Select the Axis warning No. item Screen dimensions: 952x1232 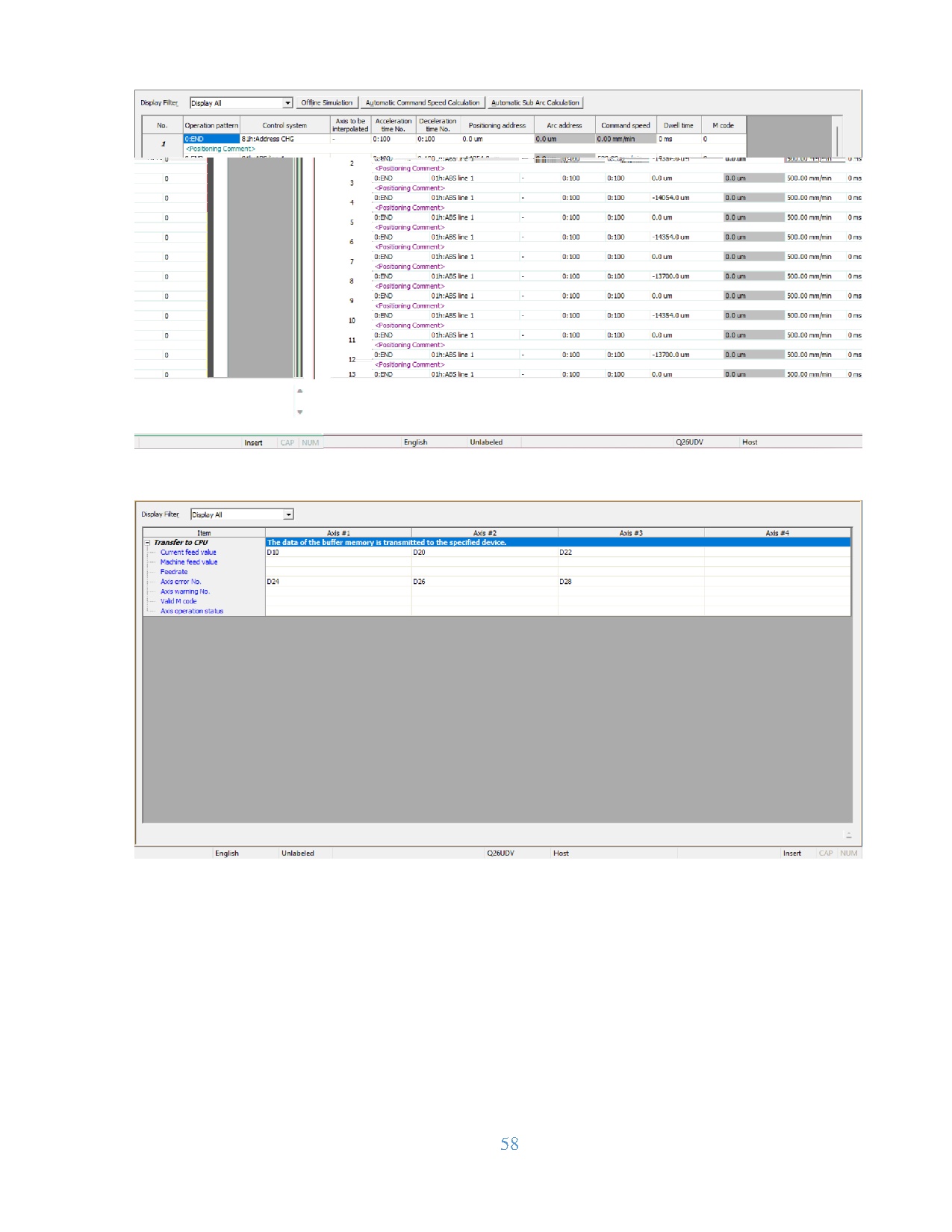(x=185, y=591)
